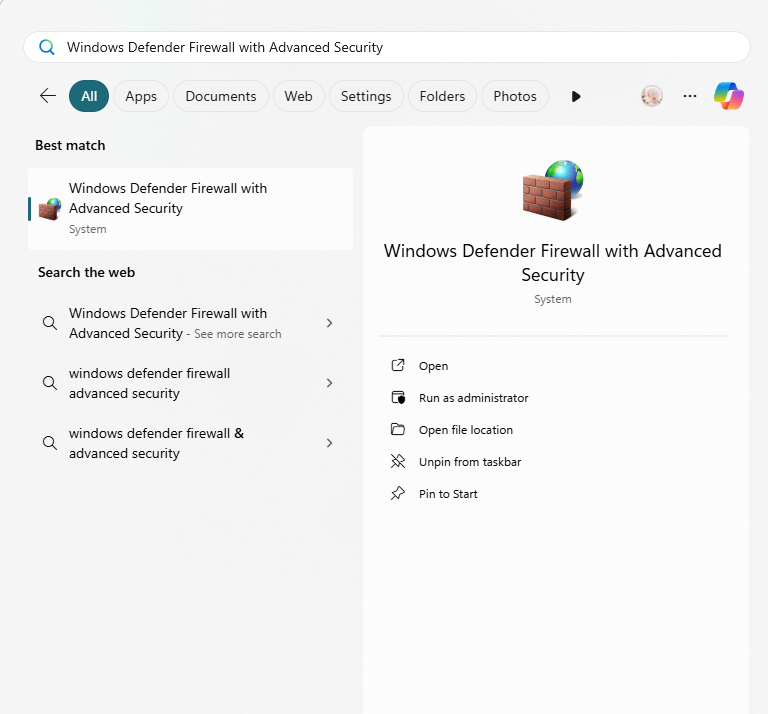The width and height of the screenshot is (768, 714).
Task: Expand chevron for 'windows defender firewall advanced security'
Action: pos(330,383)
